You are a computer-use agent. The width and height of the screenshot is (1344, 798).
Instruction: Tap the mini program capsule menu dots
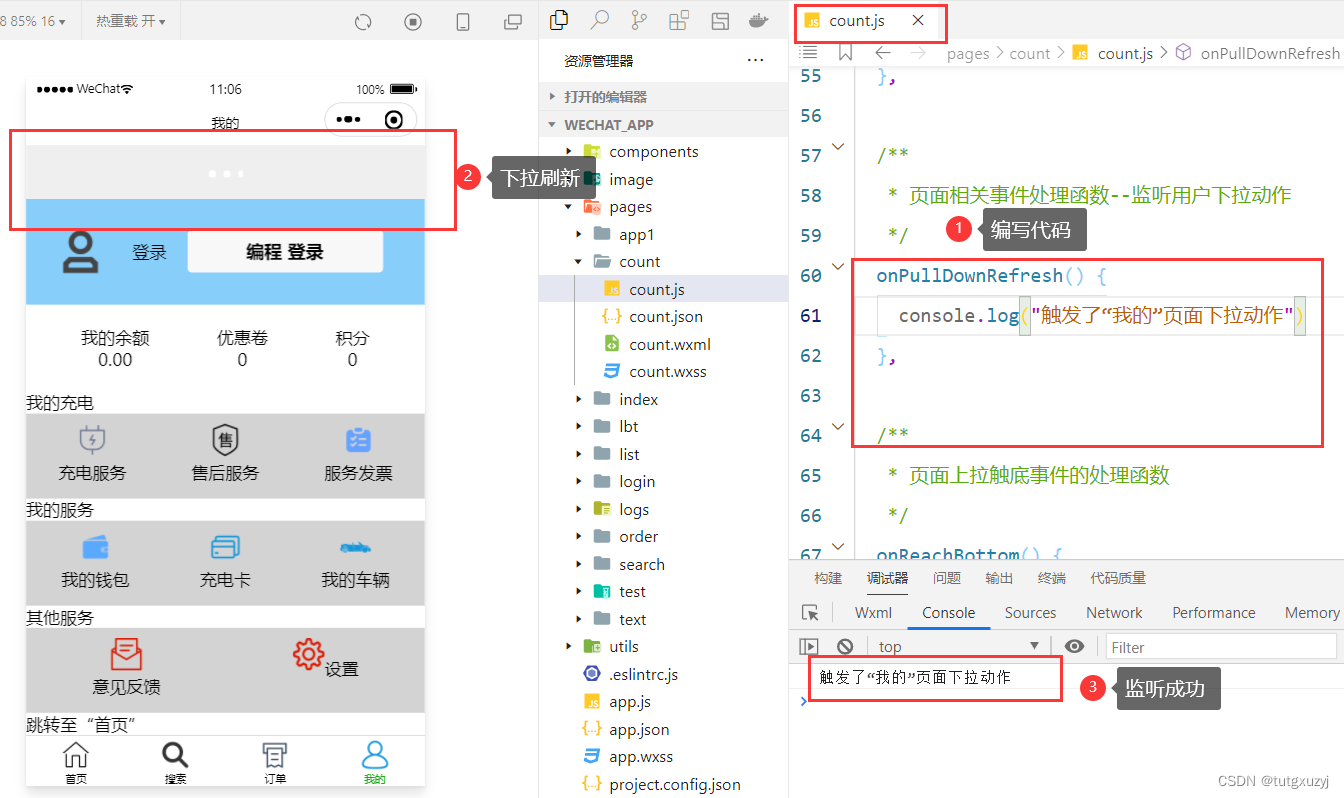point(349,119)
